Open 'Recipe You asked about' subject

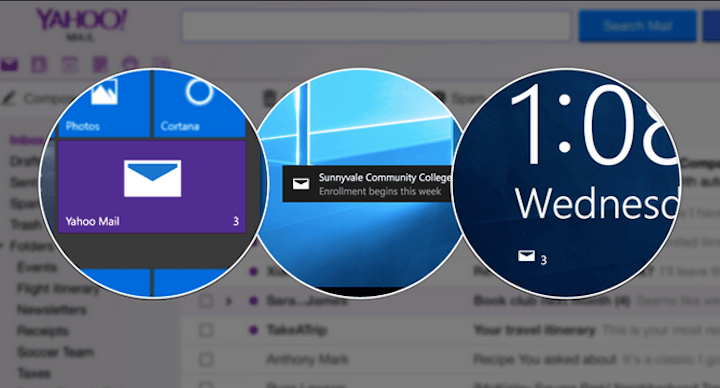click(x=545, y=359)
